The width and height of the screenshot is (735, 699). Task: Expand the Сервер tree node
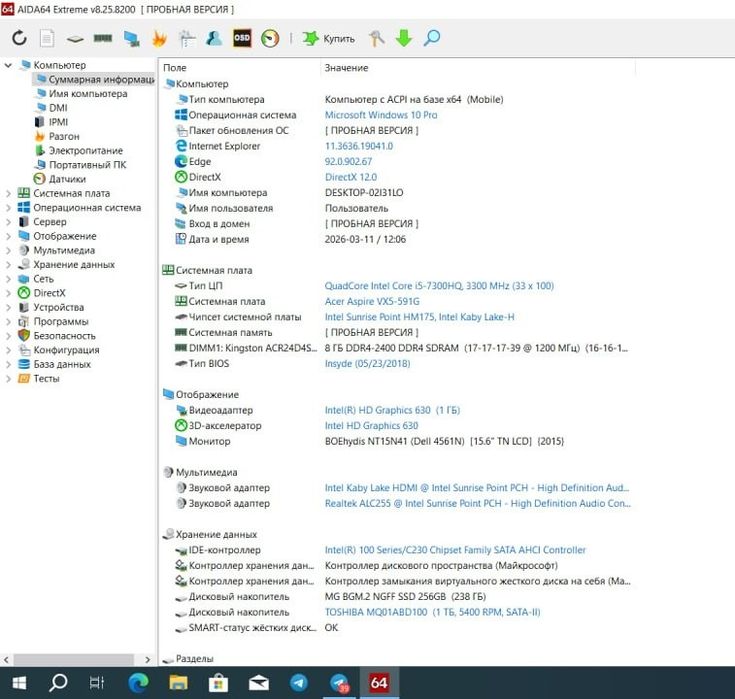[x=8, y=222]
